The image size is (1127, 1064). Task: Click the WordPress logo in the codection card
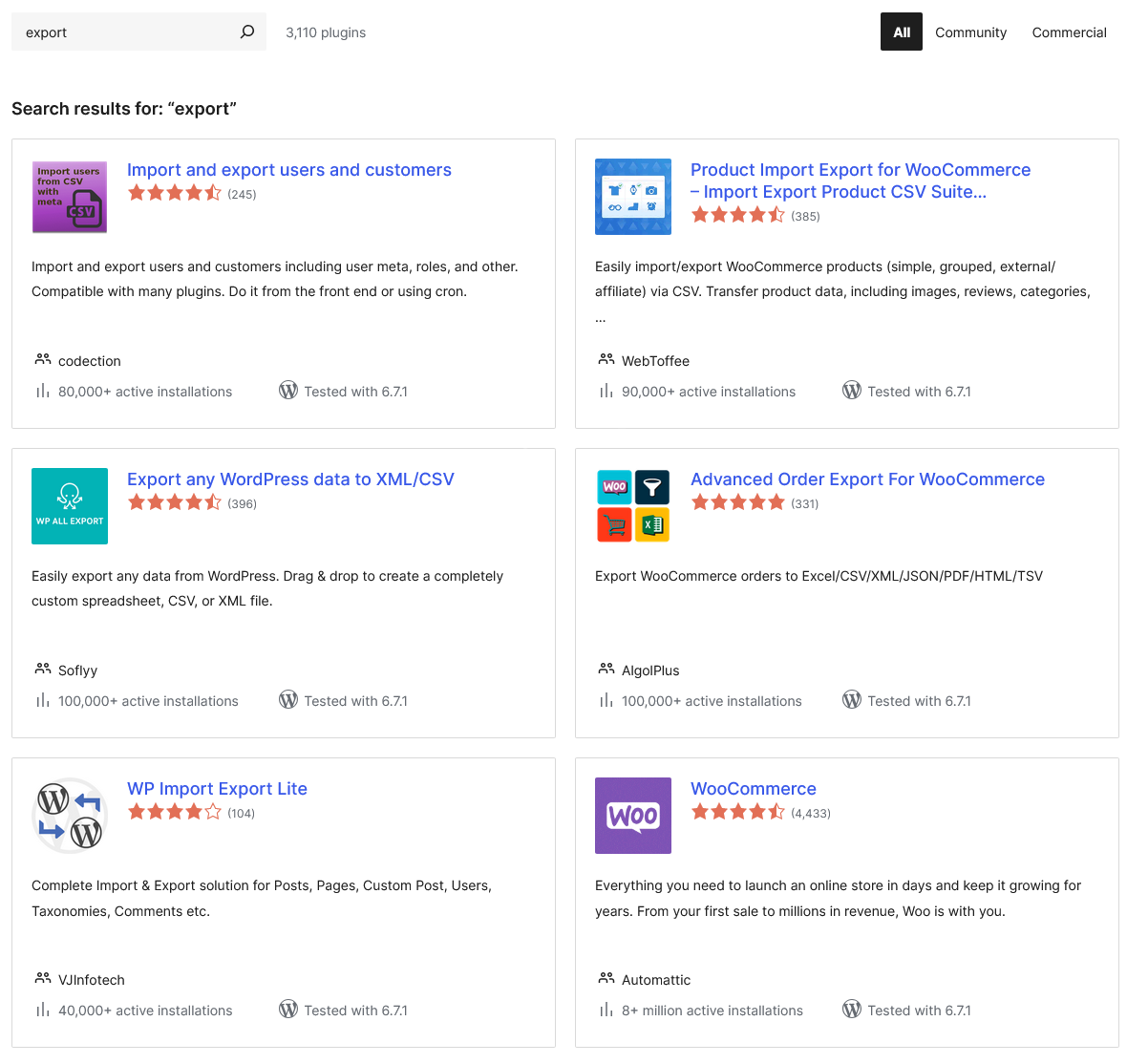pyautogui.click(x=288, y=391)
